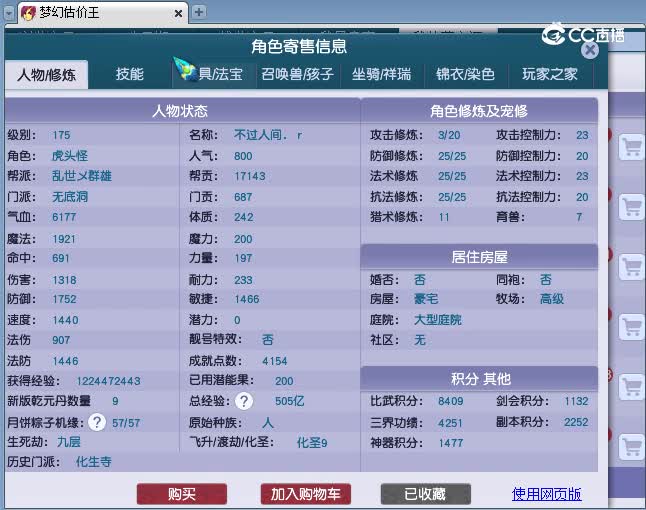Switch to the 锦衣/染色 tab
Screen dimensions: 646x510
click(466, 74)
